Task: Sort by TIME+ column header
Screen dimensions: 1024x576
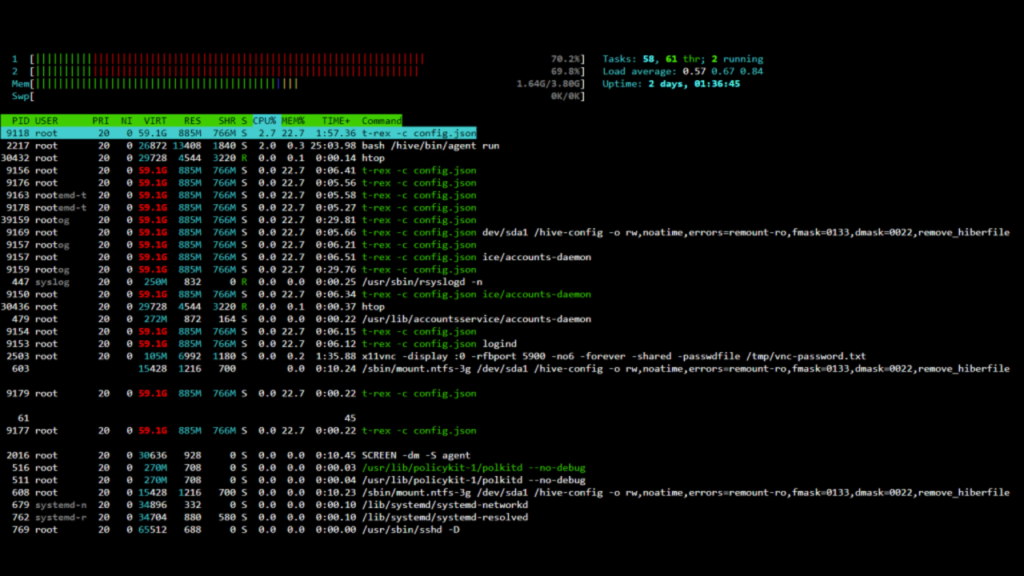Action: (x=336, y=121)
